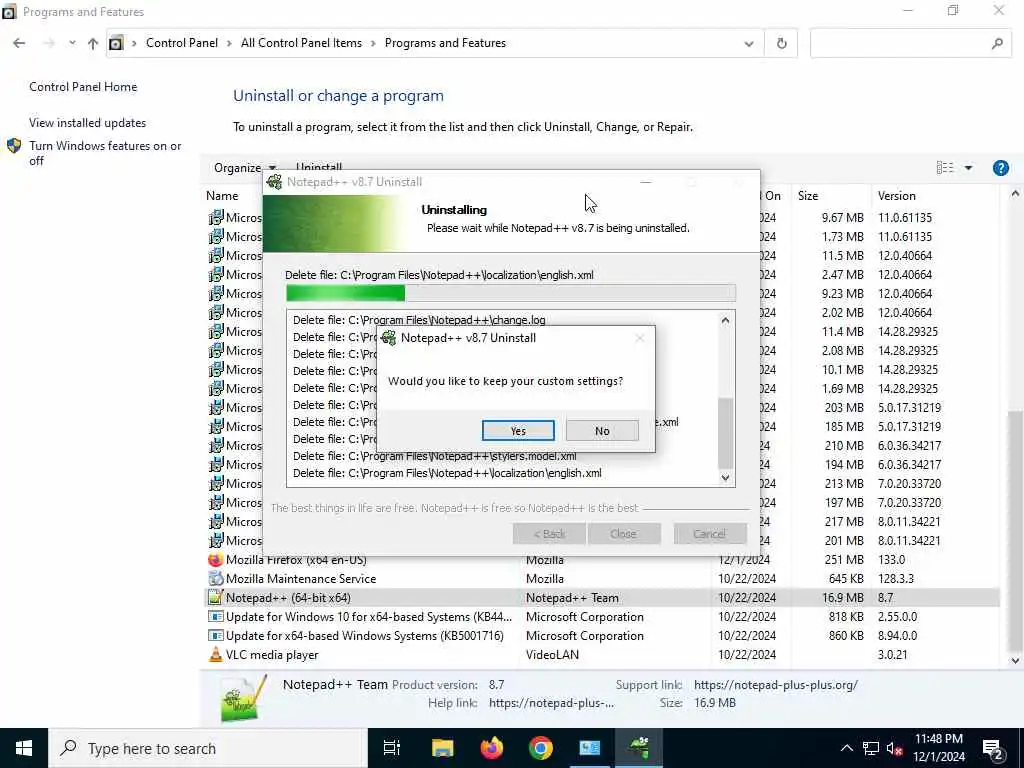Screen dimensions: 1024x768
Task: Select Notepad++ (64-bit x64) row
Action: [601, 598]
